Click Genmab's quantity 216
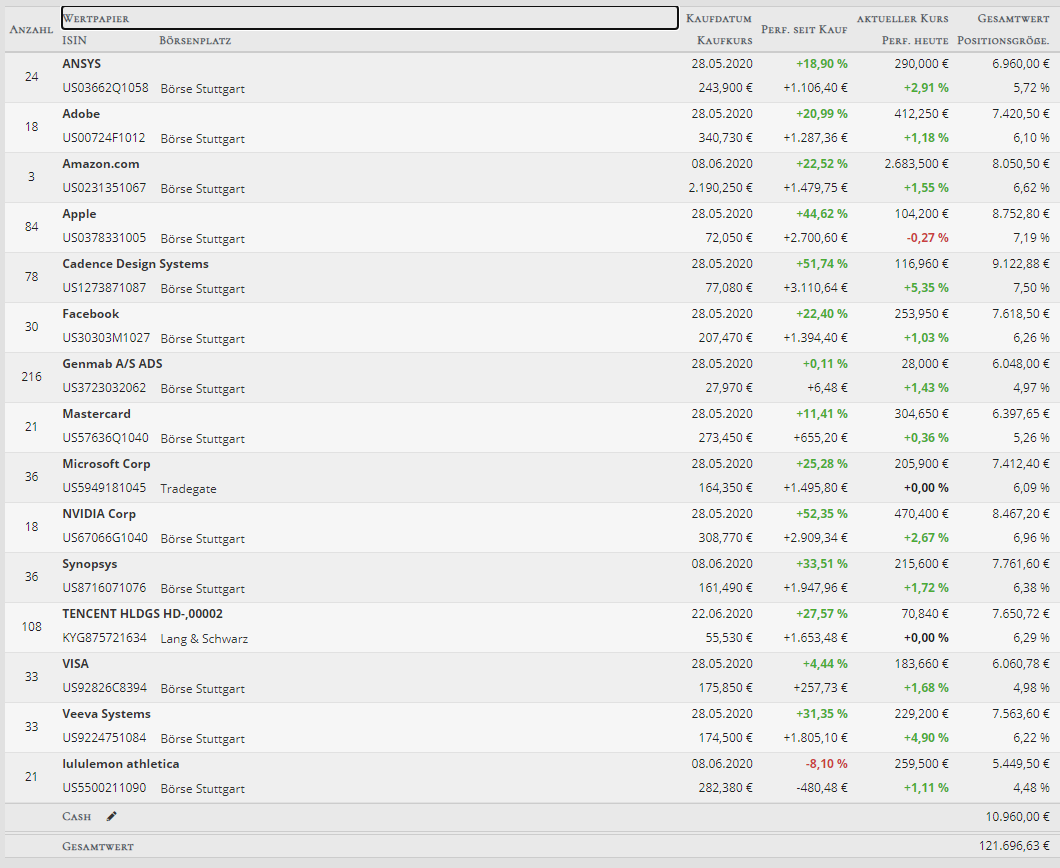1060x868 pixels. pos(31,377)
